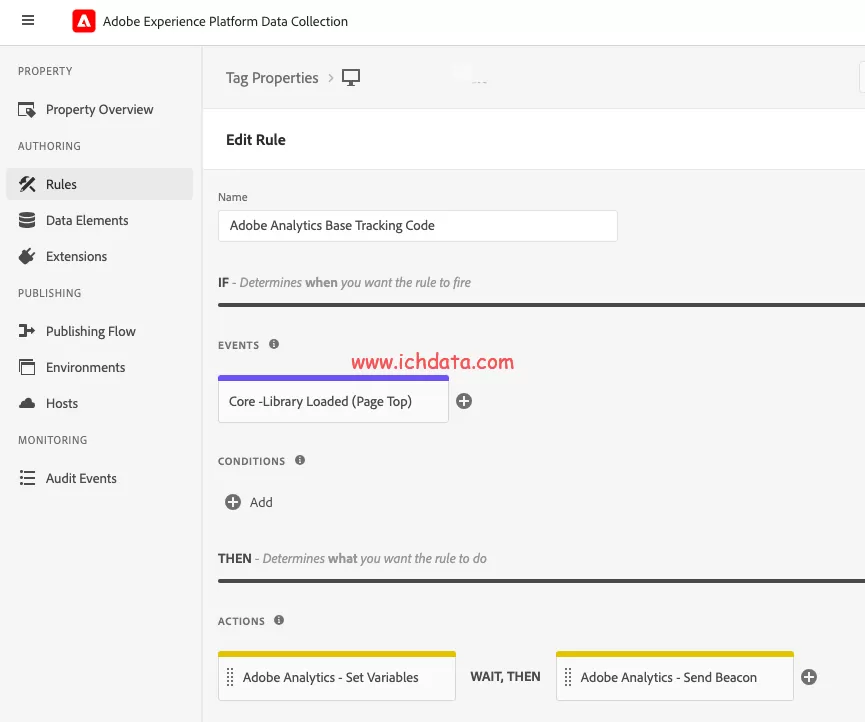
Task: Click Tag Properties breadcrumb link
Action: pyautogui.click(x=272, y=78)
